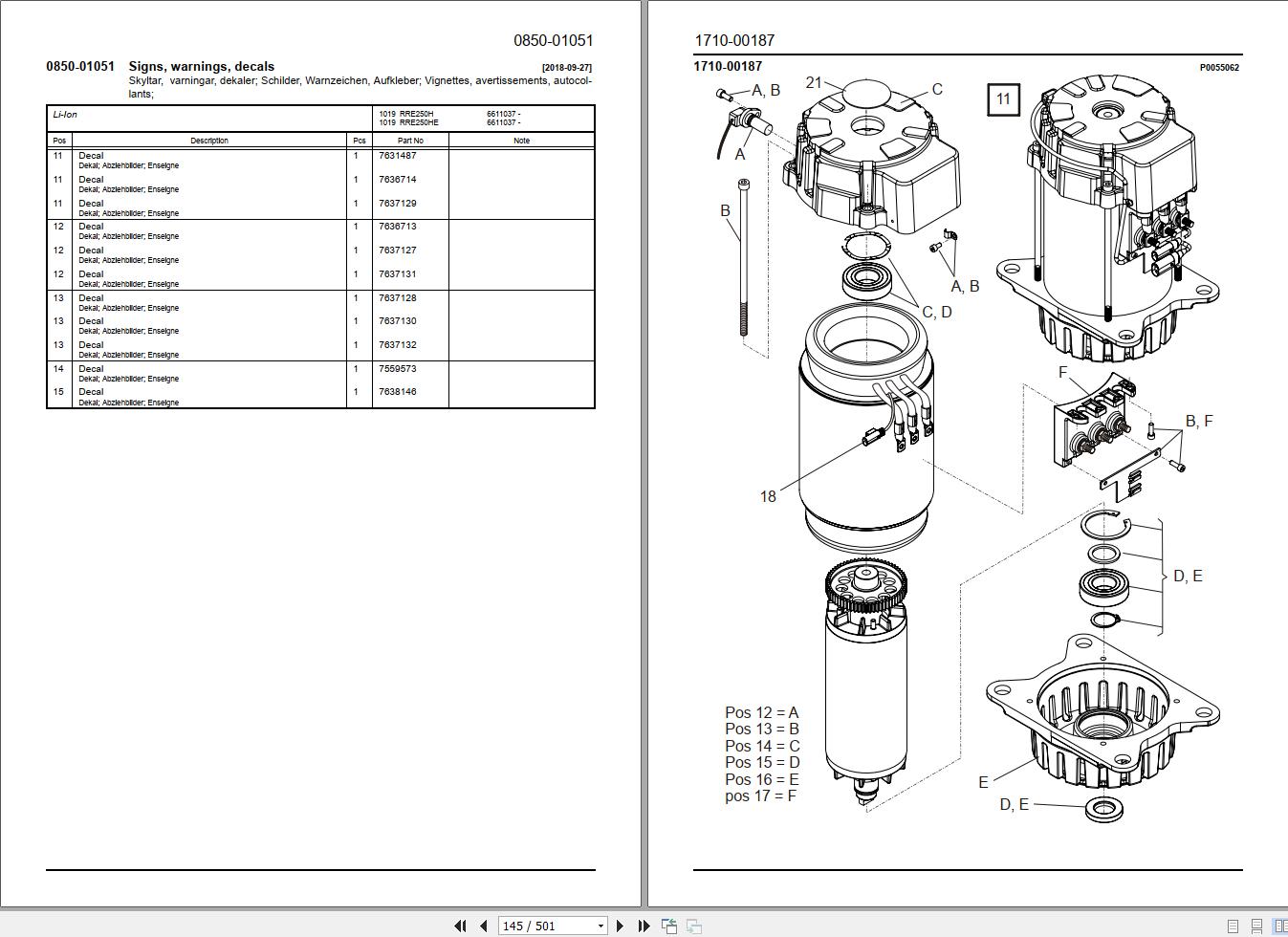The height and width of the screenshot is (937, 1288).
Task: Click the P0055062 drawing reference
Action: 1220,68
